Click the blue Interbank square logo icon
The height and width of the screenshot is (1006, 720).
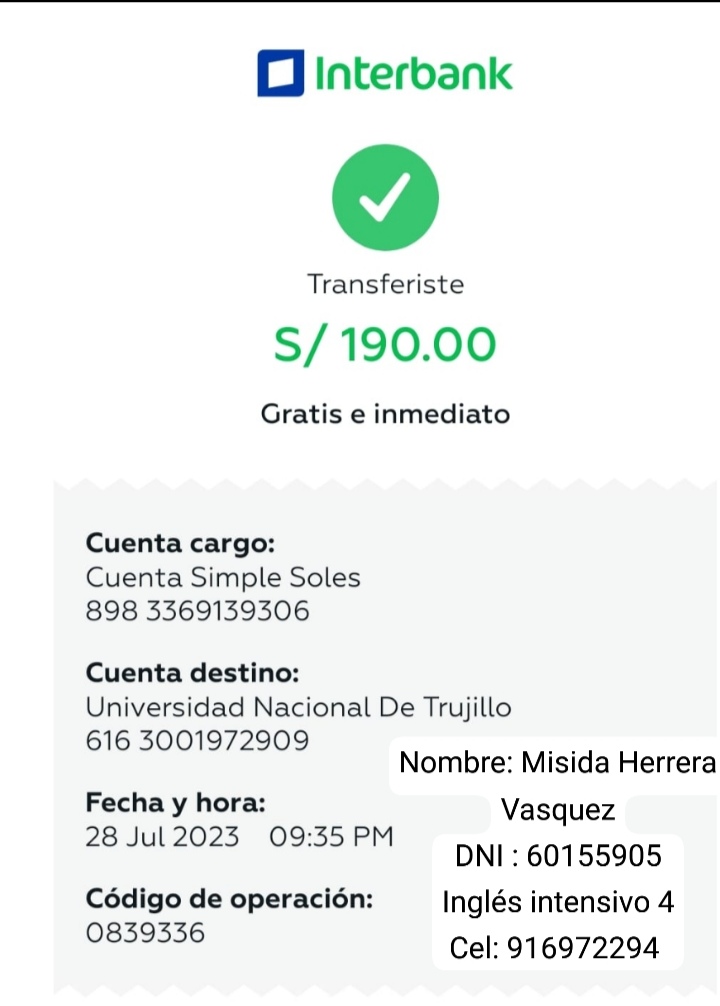pyautogui.click(x=280, y=74)
